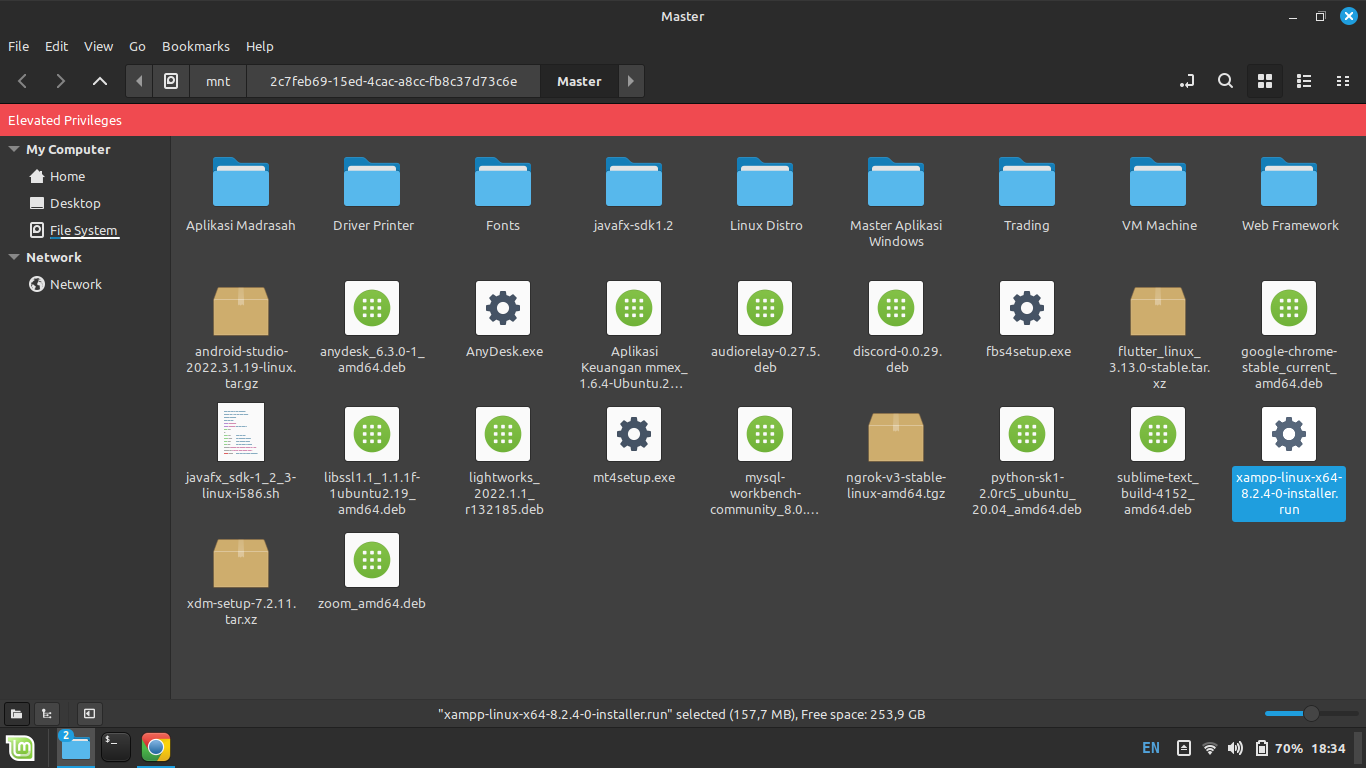Select audiorelay-0.27.5.deb package
The height and width of the screenshot is (768, 1366).
tap(765, 328)
